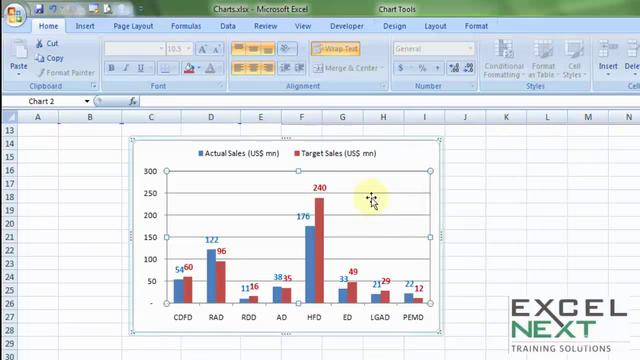Click the Accounting dollar format icon
640x360 pixels.
click(401, 68)
